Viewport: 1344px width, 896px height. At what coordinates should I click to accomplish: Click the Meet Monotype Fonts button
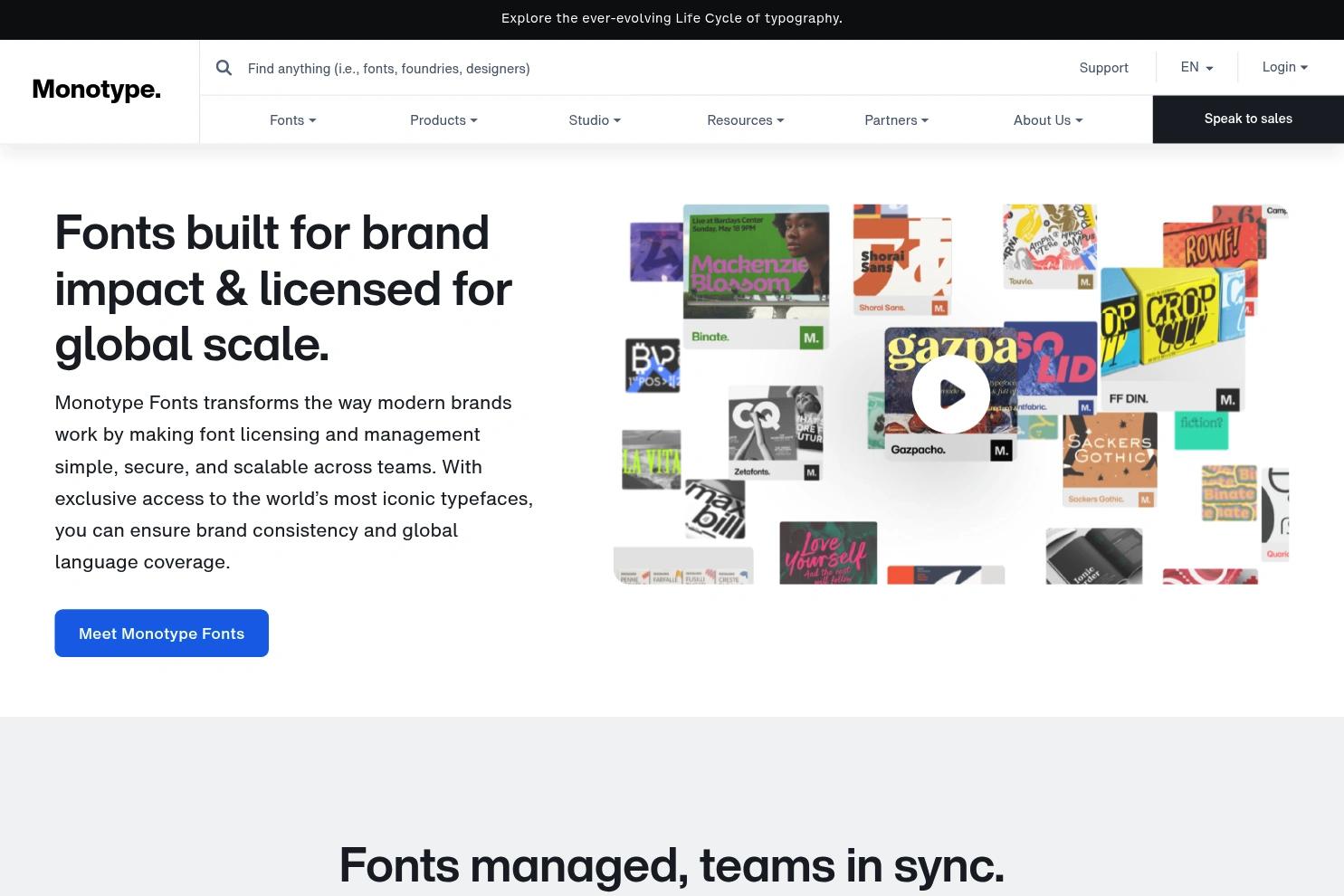point(162,634)
